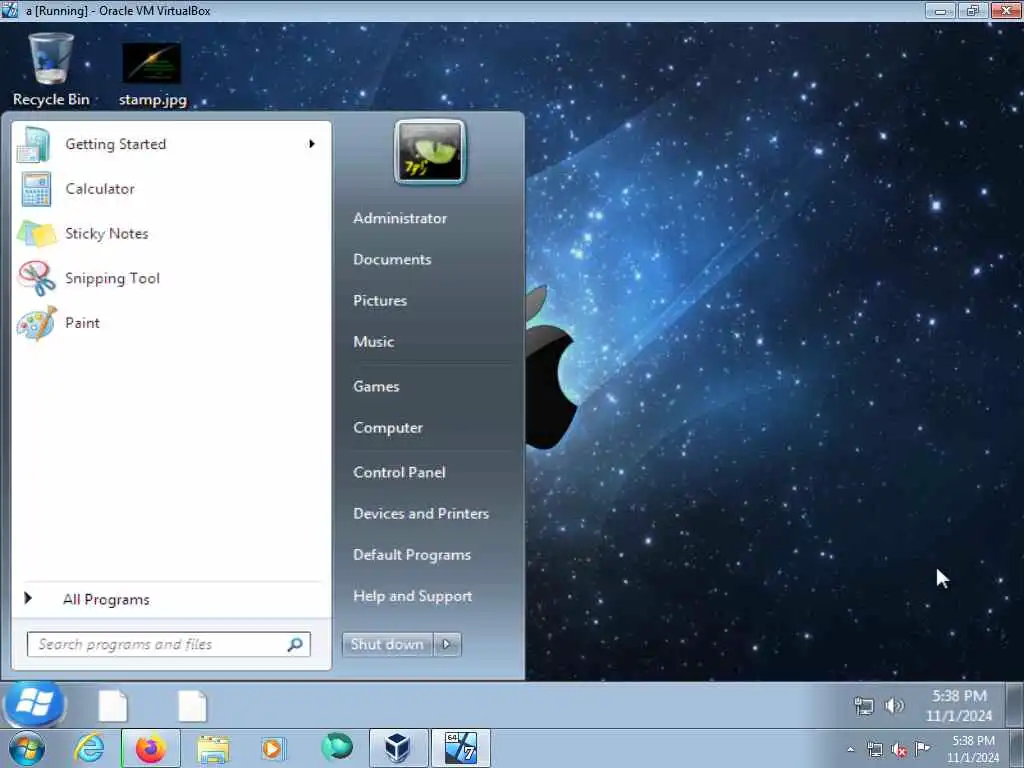Image resolution: width=1024 pixels, height=768 pixels.
Task: Restore down the VirtualBox VM window
Action: coord(973,10)
